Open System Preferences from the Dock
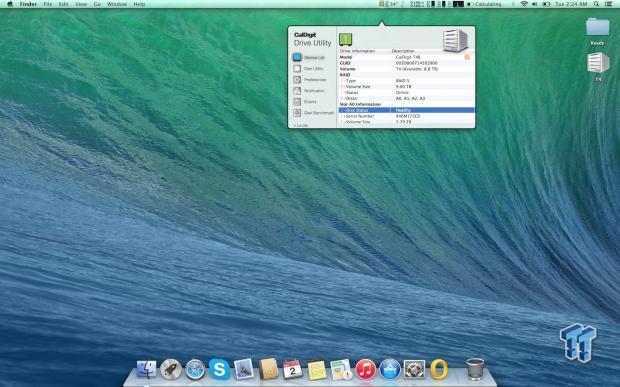The width and height of the screenshot is (620, 387). tap(414, 369)
